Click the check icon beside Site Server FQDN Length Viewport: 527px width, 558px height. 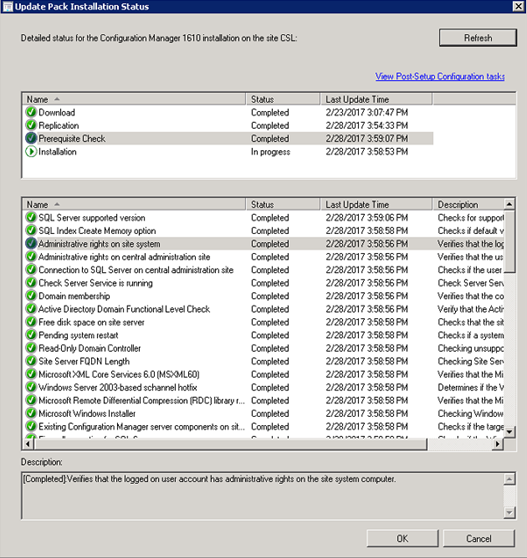(x=31, y=361)
